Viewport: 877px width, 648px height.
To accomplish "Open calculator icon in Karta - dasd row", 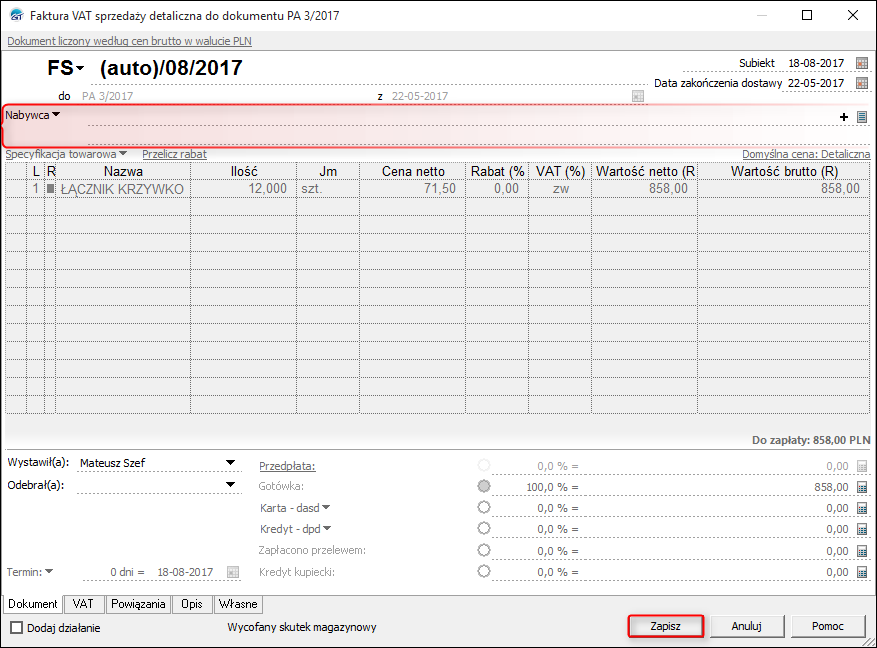I will pos(862,508).
